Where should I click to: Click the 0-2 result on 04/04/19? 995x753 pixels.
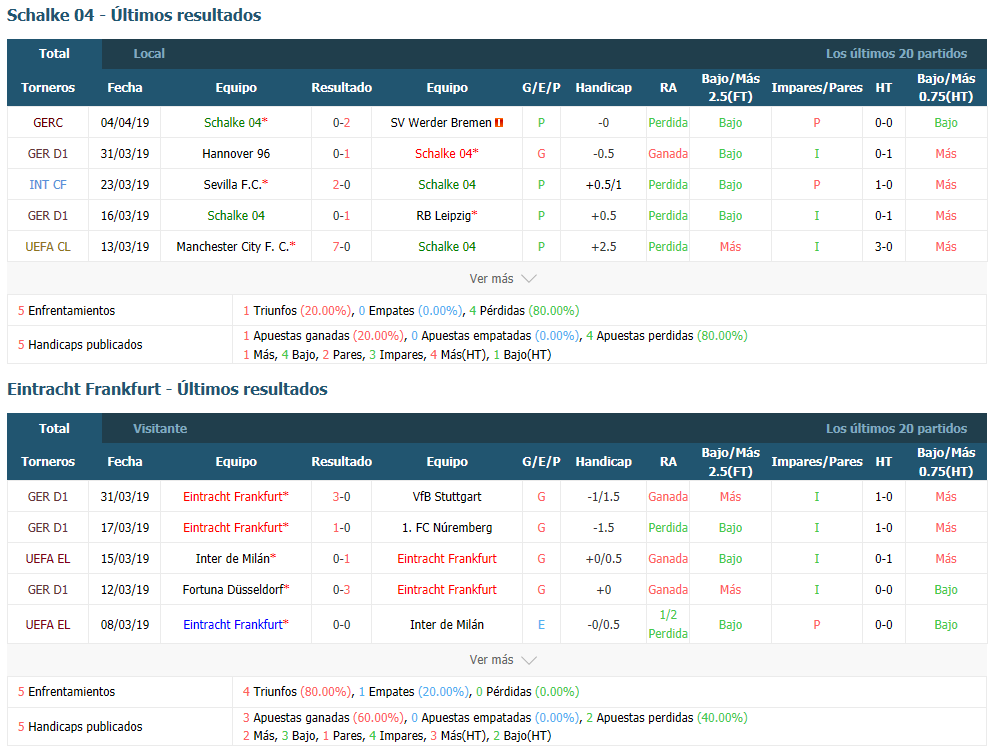tap(341, 123)
